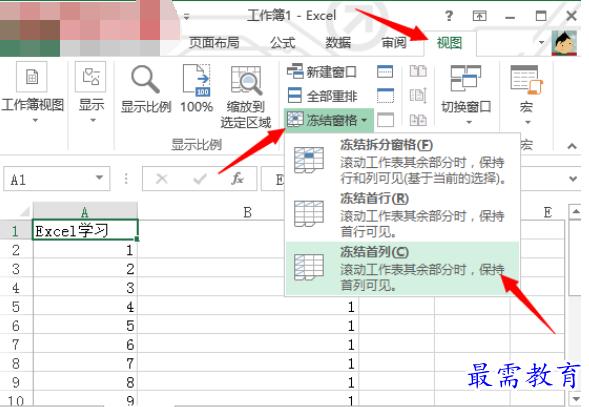Select column A header

tap(85, 212)
